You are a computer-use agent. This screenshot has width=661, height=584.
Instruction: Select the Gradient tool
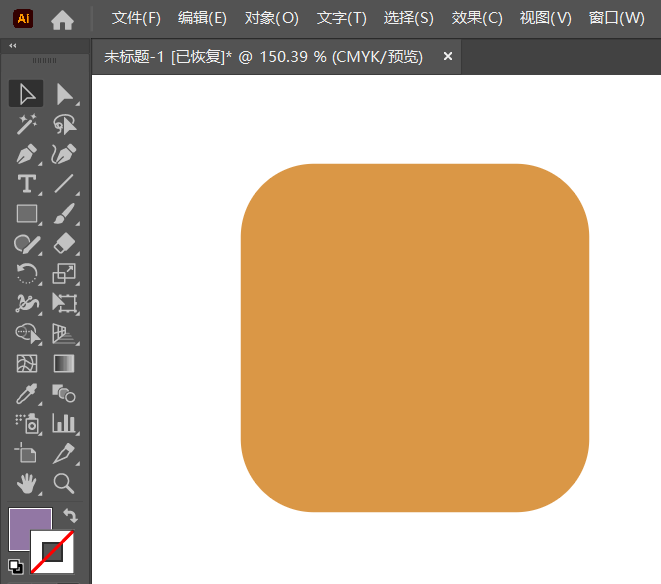(64, 363)
